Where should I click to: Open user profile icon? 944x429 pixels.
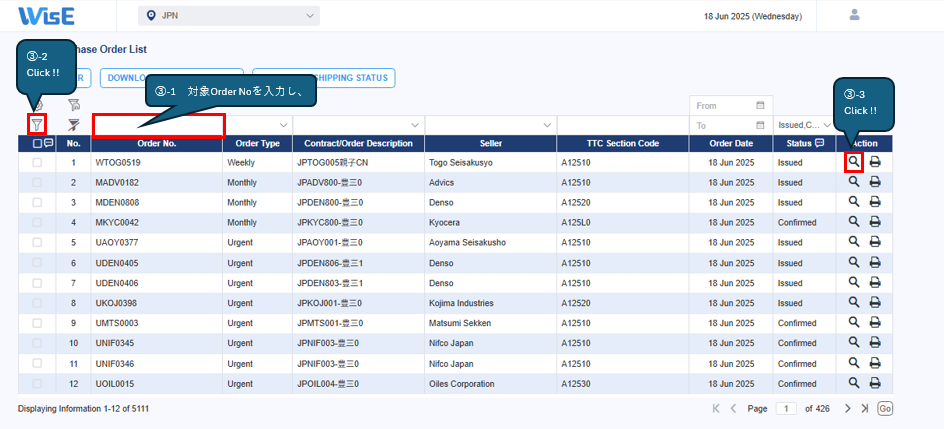854,15
